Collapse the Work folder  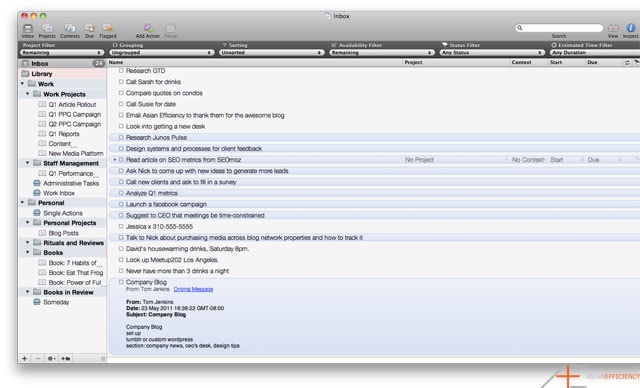pos(22,84)
